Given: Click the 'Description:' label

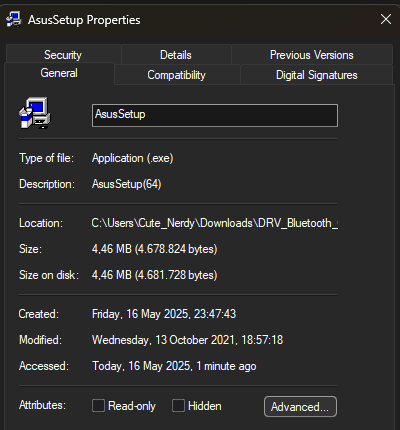Looking at the screenshot, I should tap(47, 184).
